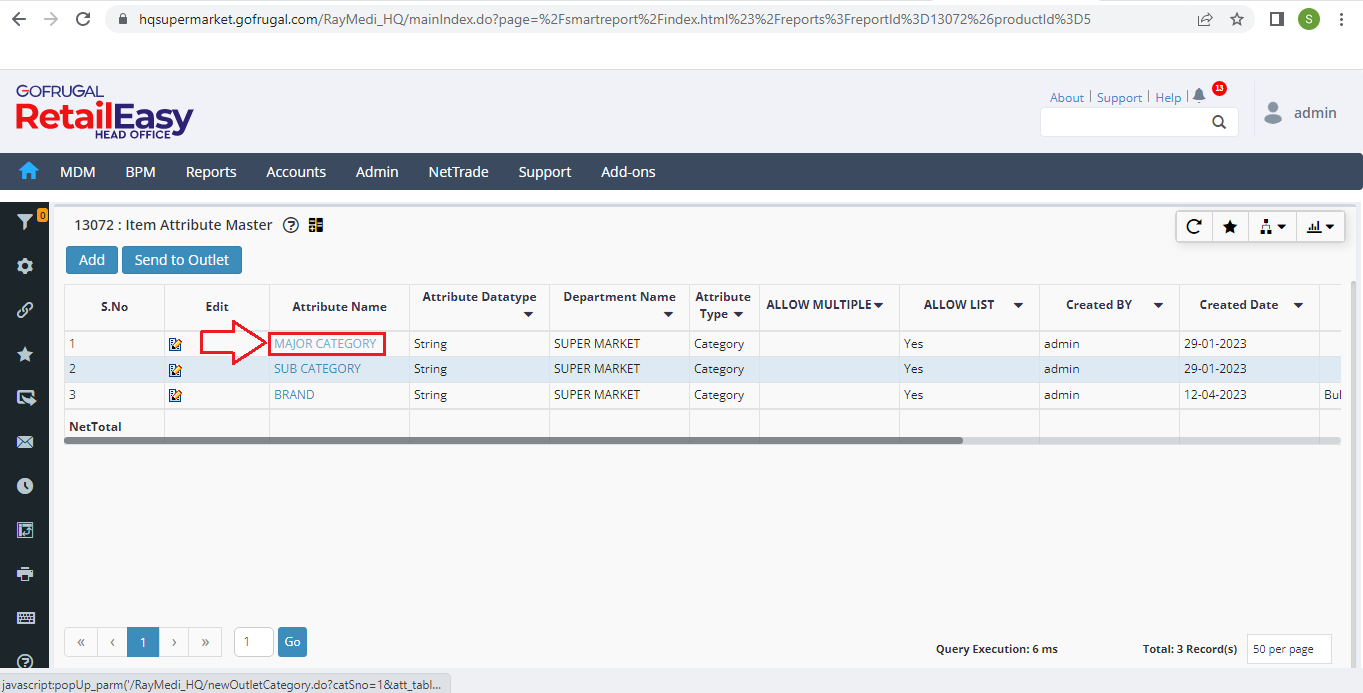The image size is (1363, 693).
Task: Open the MAJOR CATEGORY attribute link
Action: tap(325, 344)
